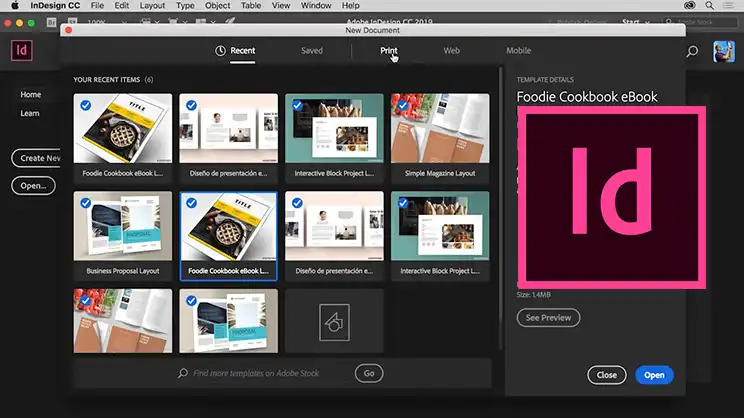Open the Window menu

tap(316, 6)
